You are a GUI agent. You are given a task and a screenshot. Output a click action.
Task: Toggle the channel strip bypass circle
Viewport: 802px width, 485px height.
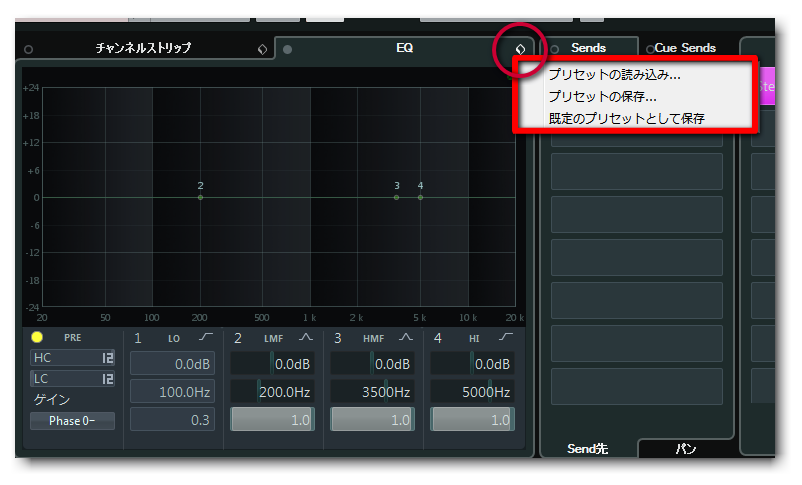pyautogui.click(x=29, y=49)
